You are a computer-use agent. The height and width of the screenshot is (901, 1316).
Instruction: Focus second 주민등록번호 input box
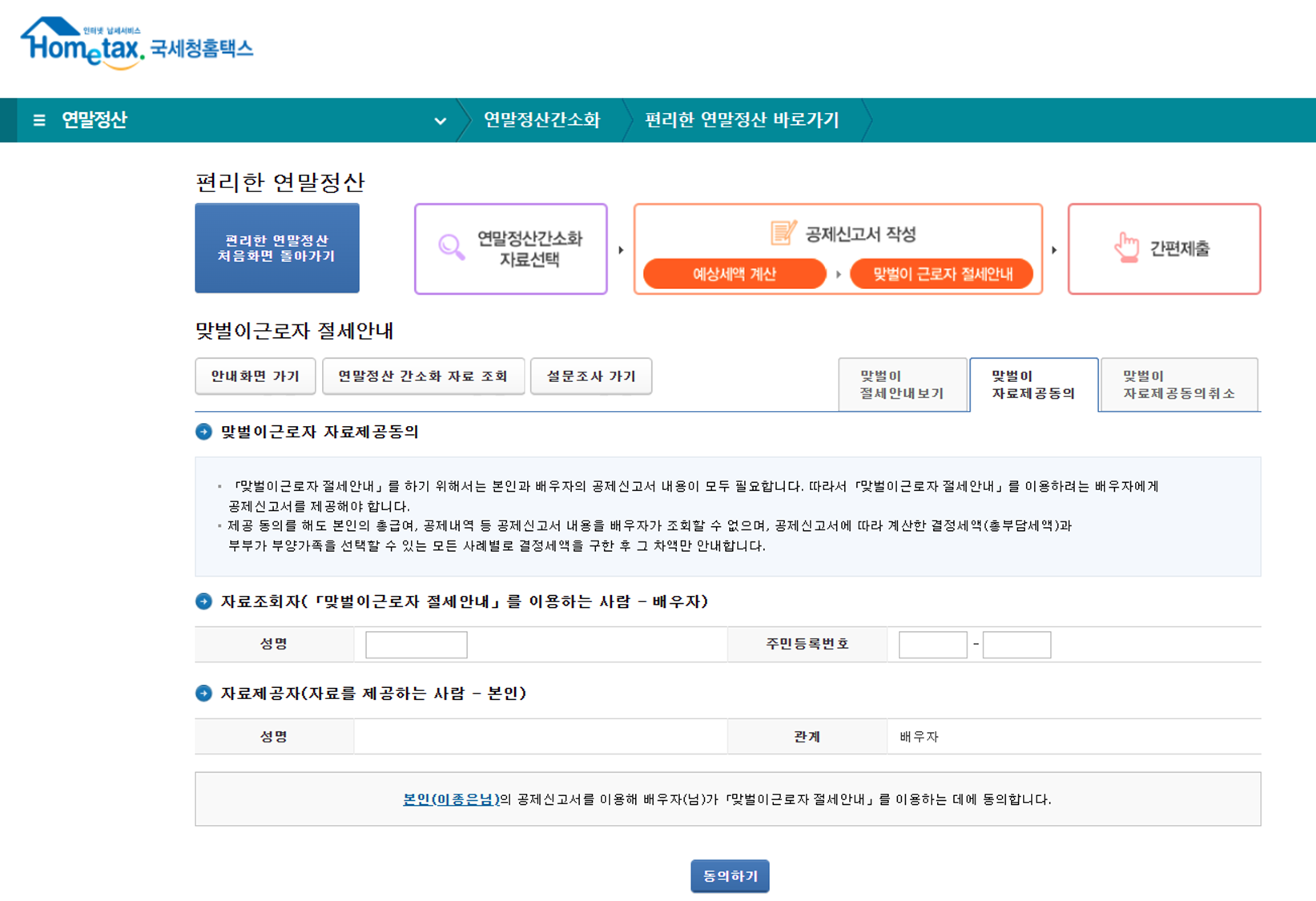[x=1017, y=645]
